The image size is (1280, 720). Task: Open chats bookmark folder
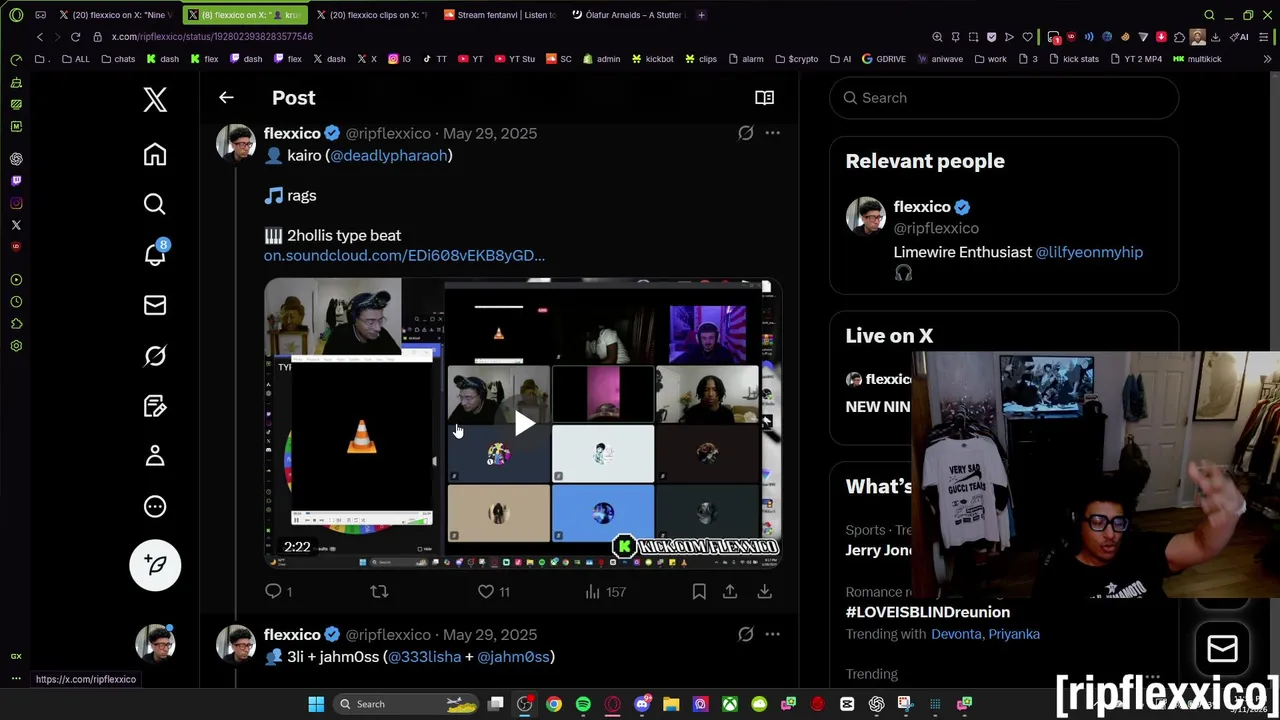click(118, 59)
